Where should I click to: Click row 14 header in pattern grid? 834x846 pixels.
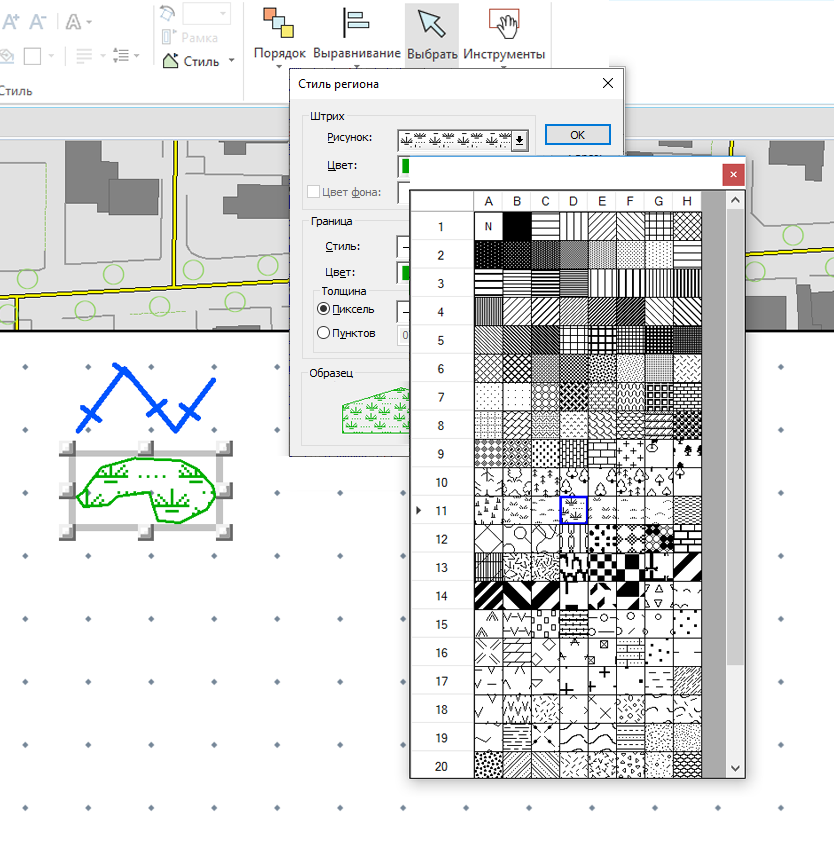442,596
